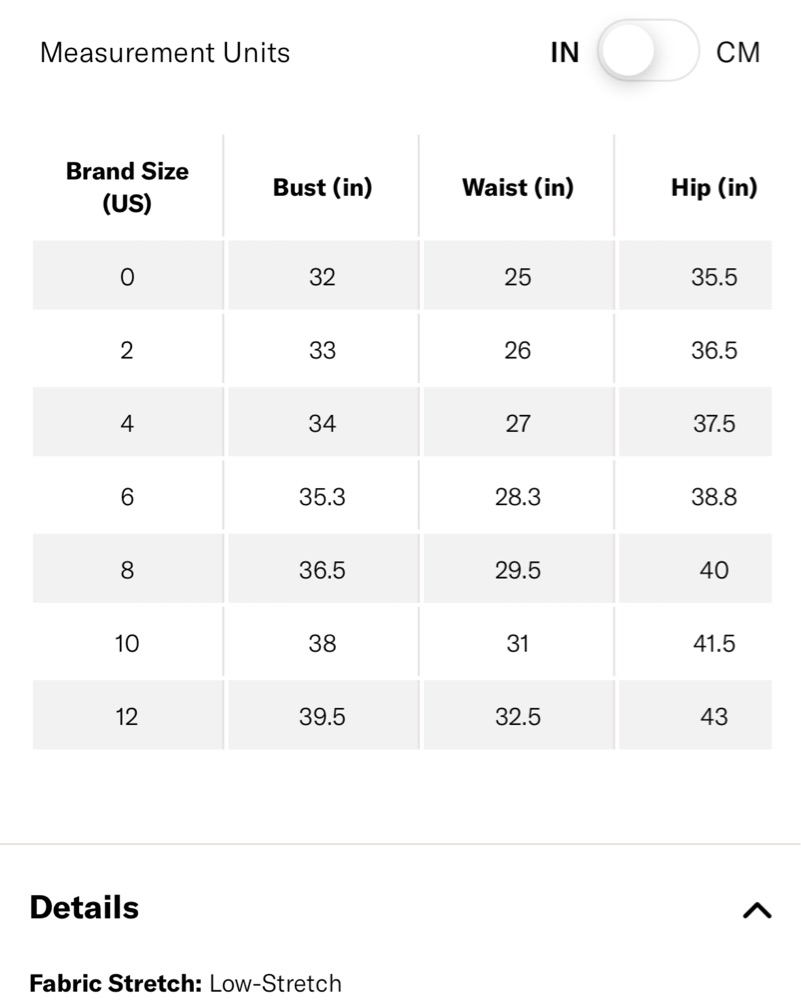The image size is (801, 1000).
Task: Select the CM unit label
Action: [738, 52]
